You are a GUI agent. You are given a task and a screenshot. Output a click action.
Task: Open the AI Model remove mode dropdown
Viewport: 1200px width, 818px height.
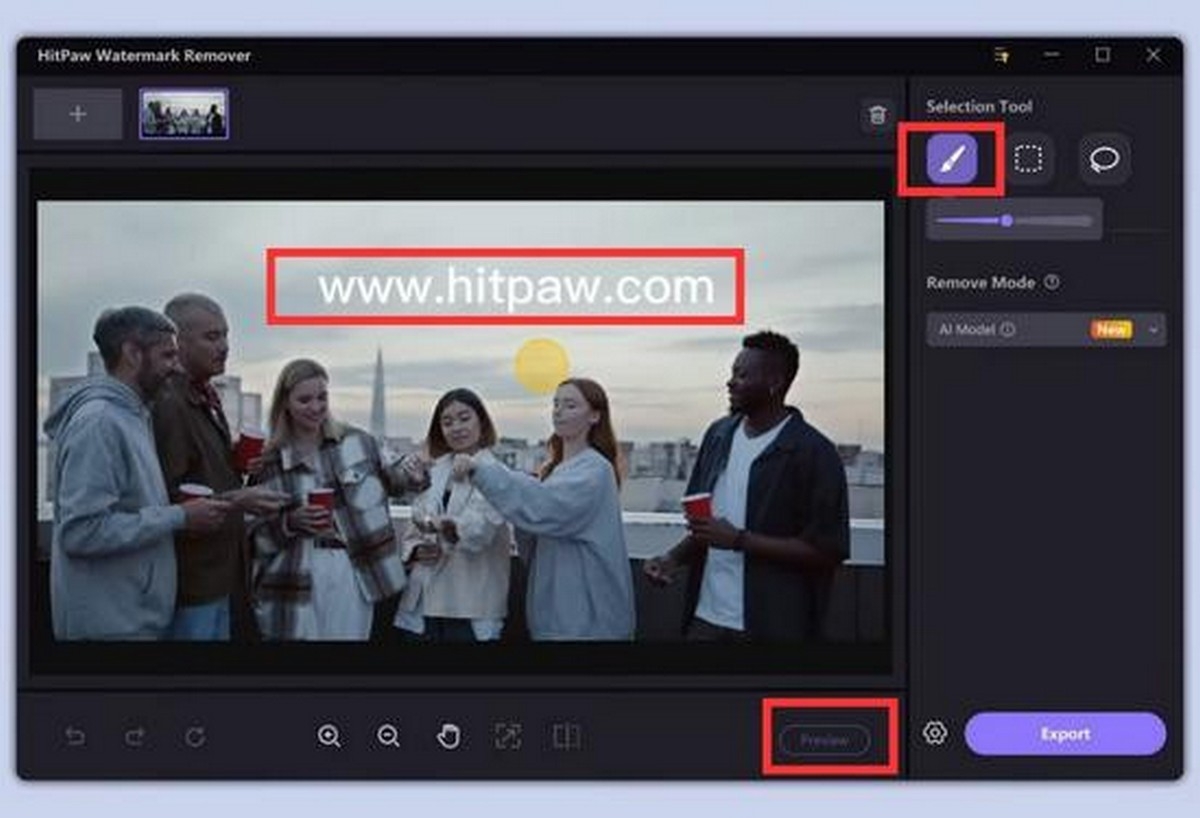[1046, 329]
